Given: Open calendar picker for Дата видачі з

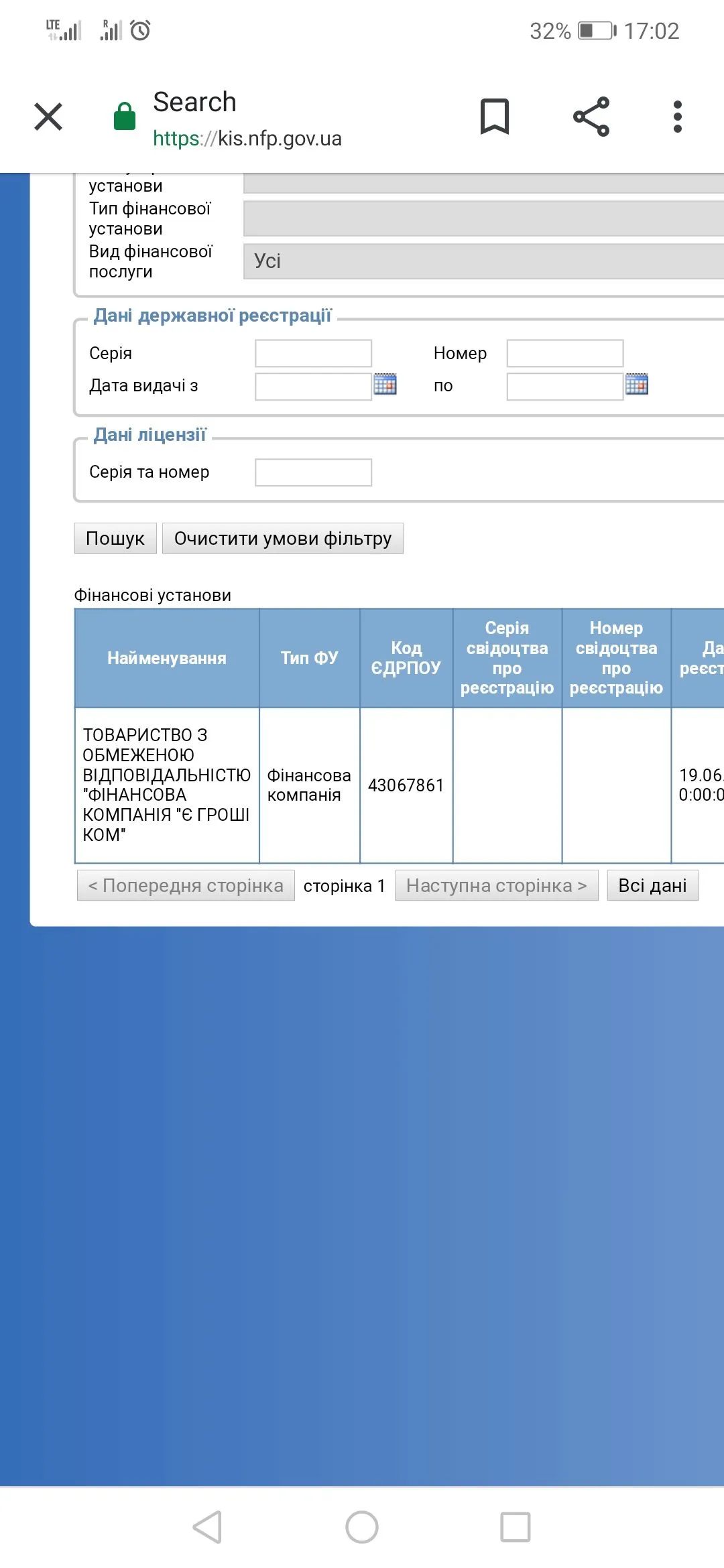Looking at the screenshot, I should tap(385, 385).
